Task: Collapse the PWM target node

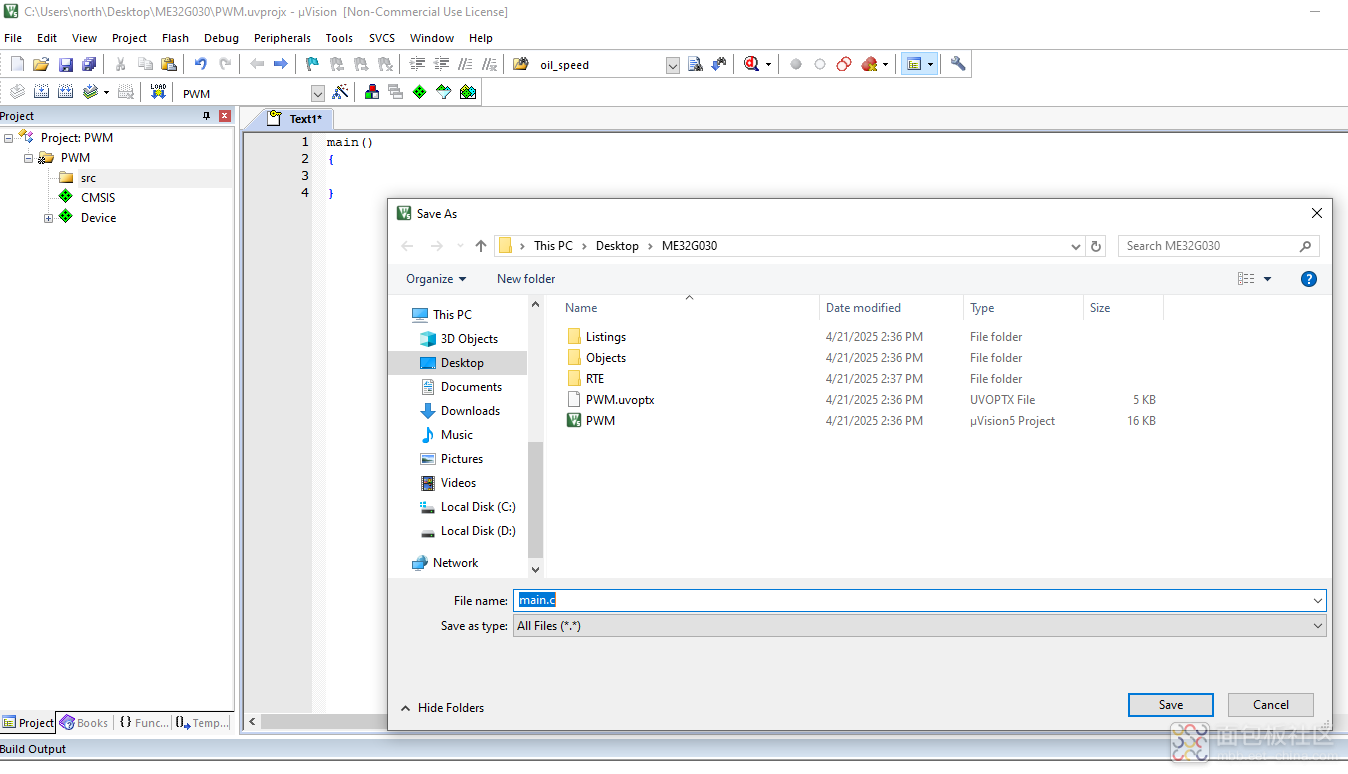Action: 28,158
